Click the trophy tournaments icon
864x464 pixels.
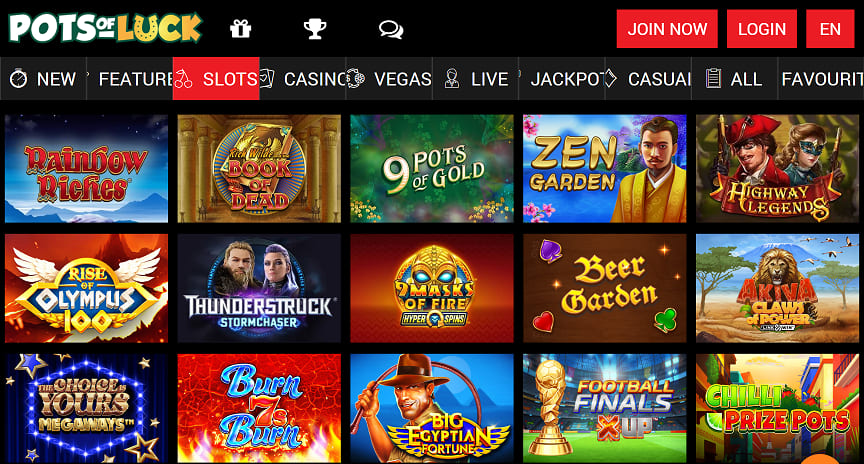[x=315, y=29]
